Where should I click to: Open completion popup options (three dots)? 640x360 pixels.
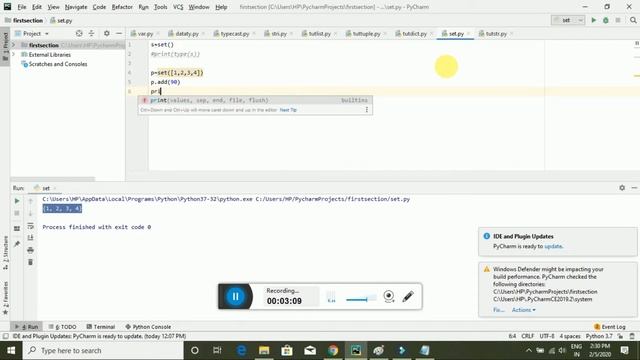(367, 110)
